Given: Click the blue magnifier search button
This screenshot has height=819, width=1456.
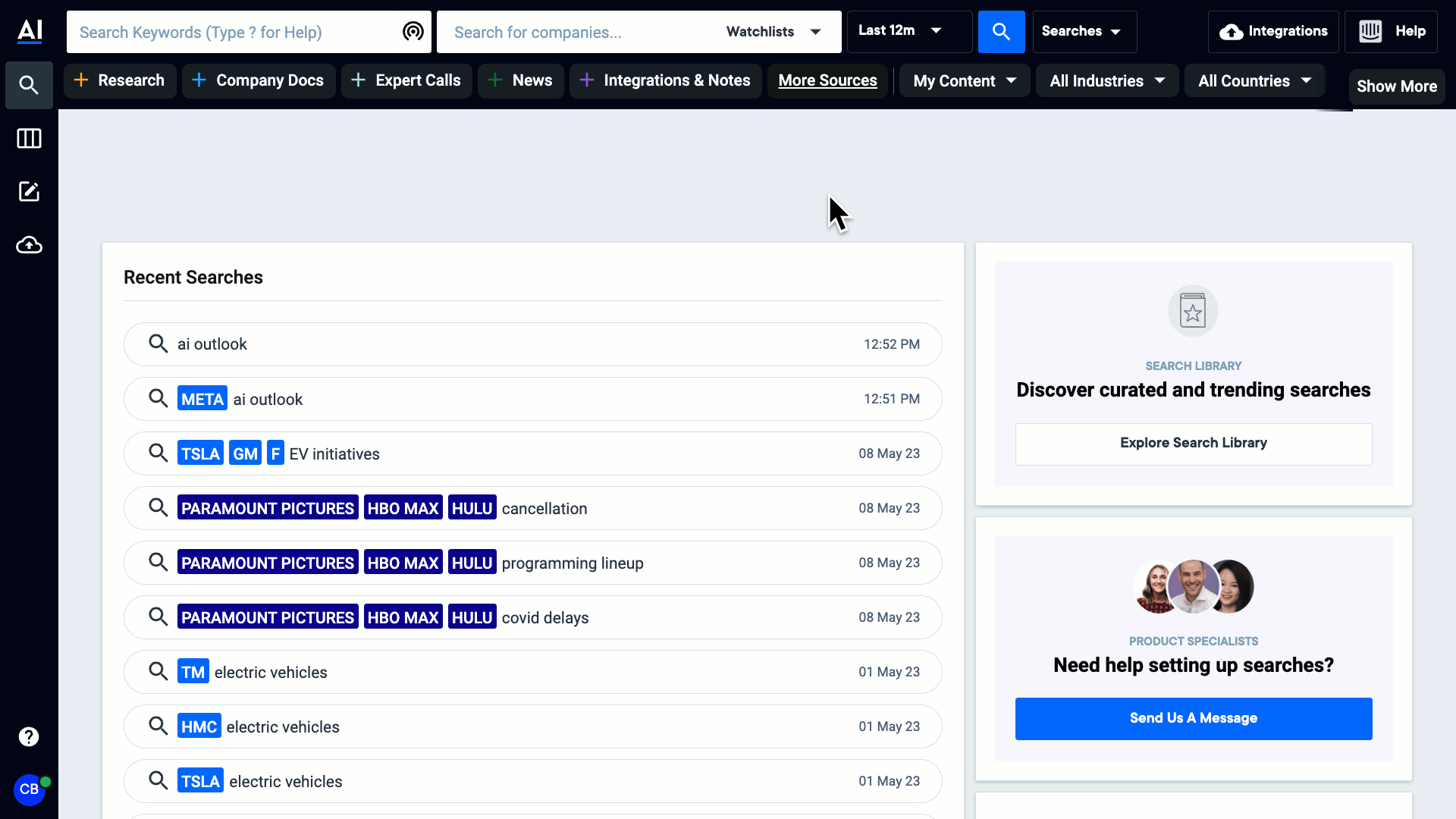Looking at the screenshot, I should coord(1001,32).
